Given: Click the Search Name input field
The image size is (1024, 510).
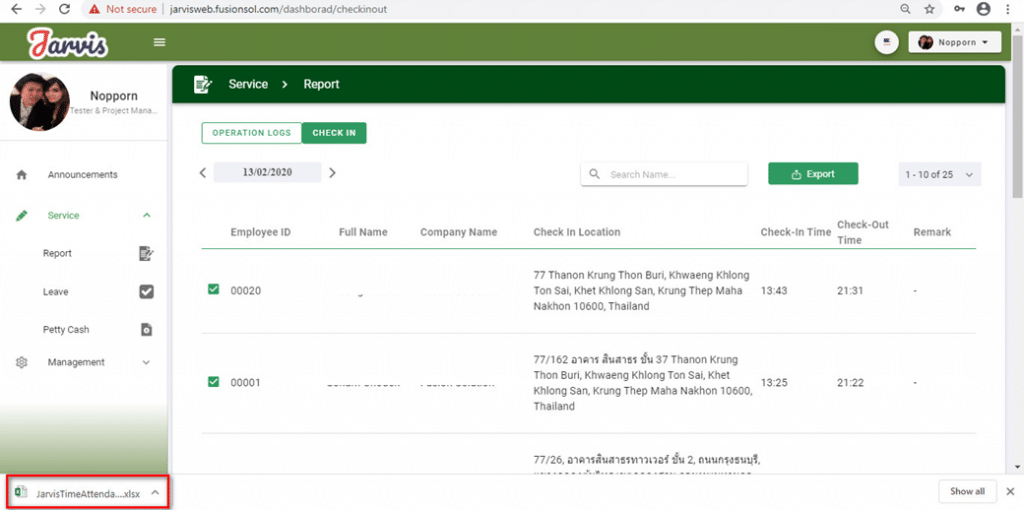Looking at the screenshot, I should [673, 174].
